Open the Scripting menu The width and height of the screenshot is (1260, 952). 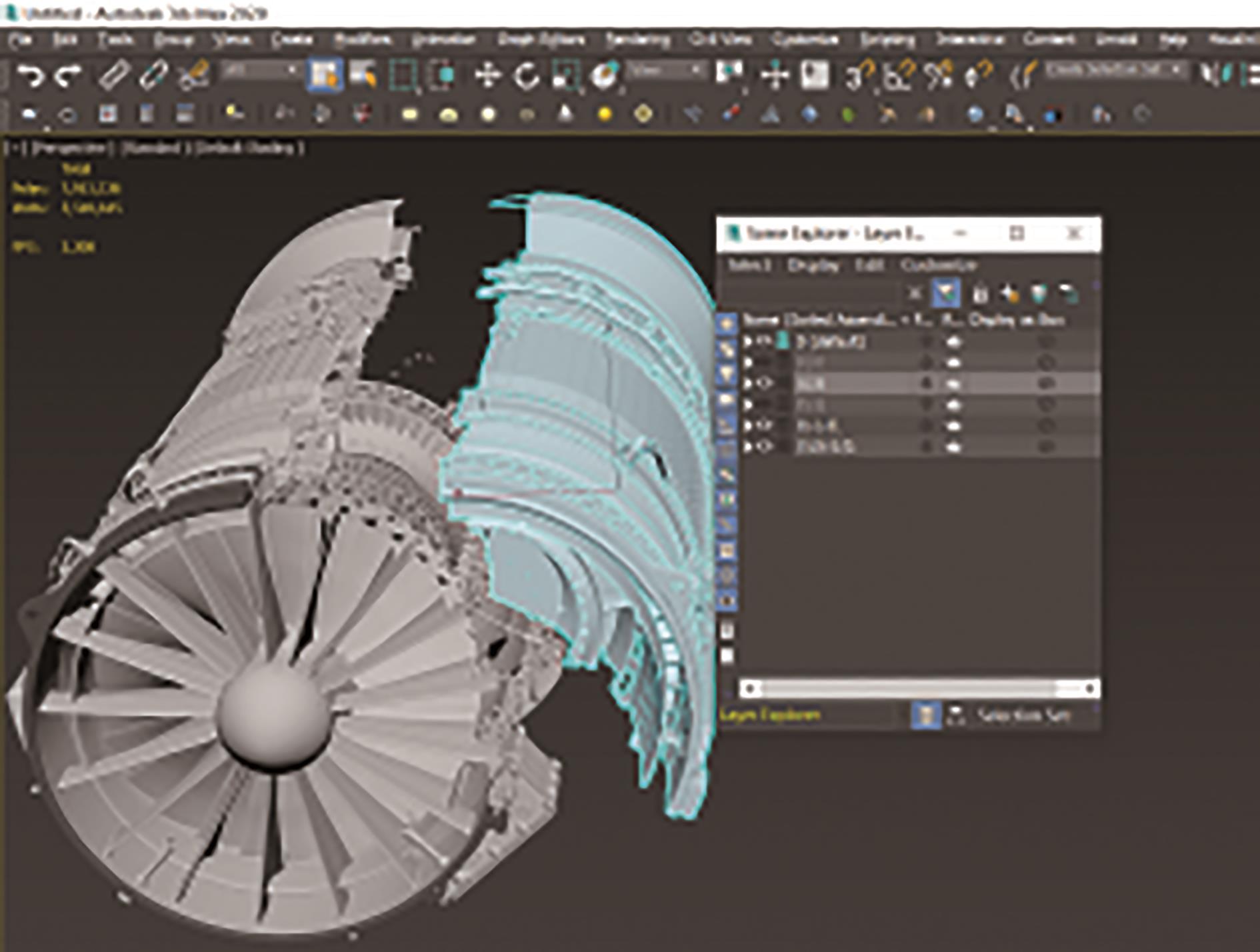(x=887, y=40)
